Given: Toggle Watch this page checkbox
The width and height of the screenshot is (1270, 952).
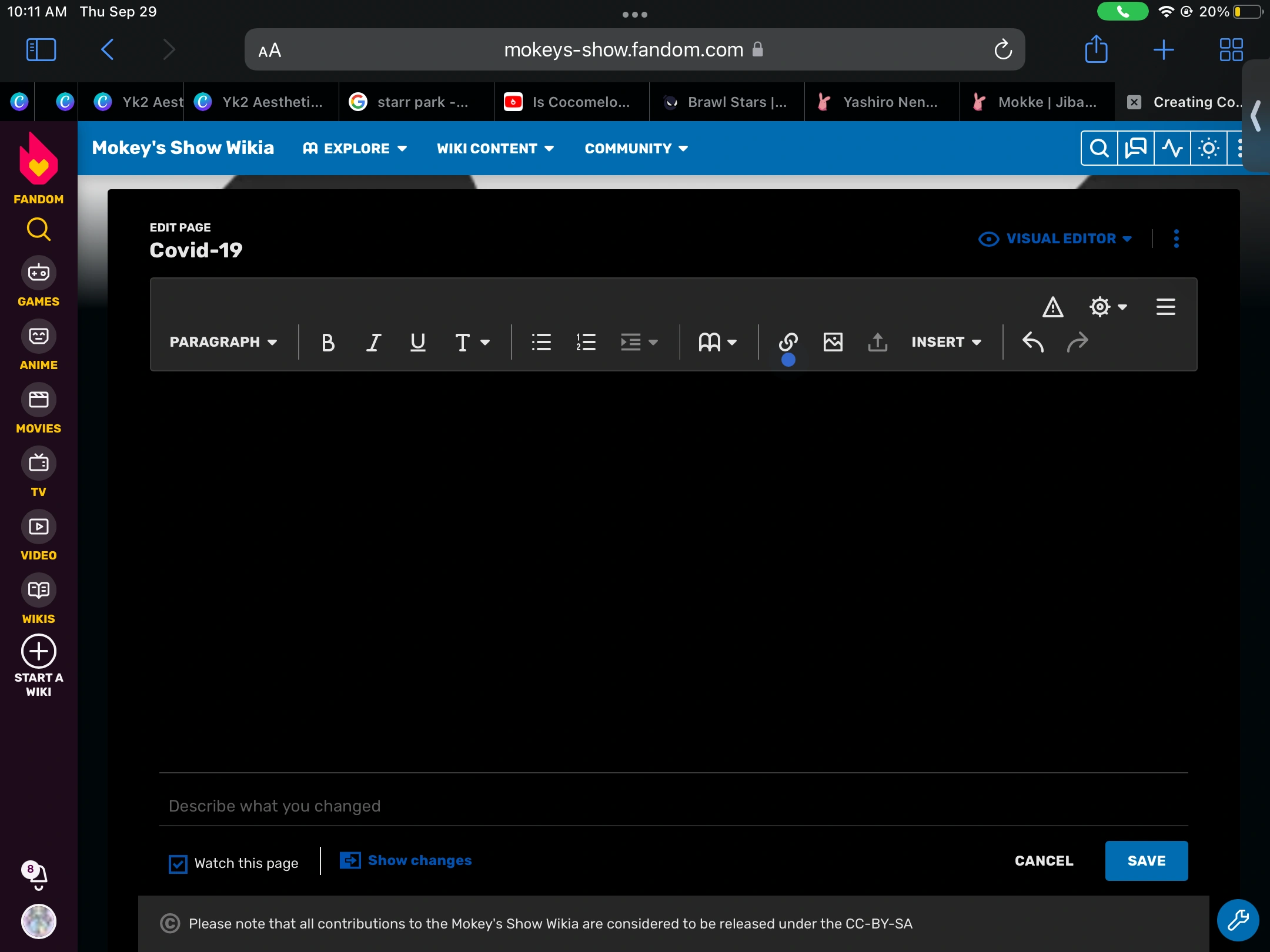Looking at the screenshot, I should pyautogui.click(x=178, y=863).
